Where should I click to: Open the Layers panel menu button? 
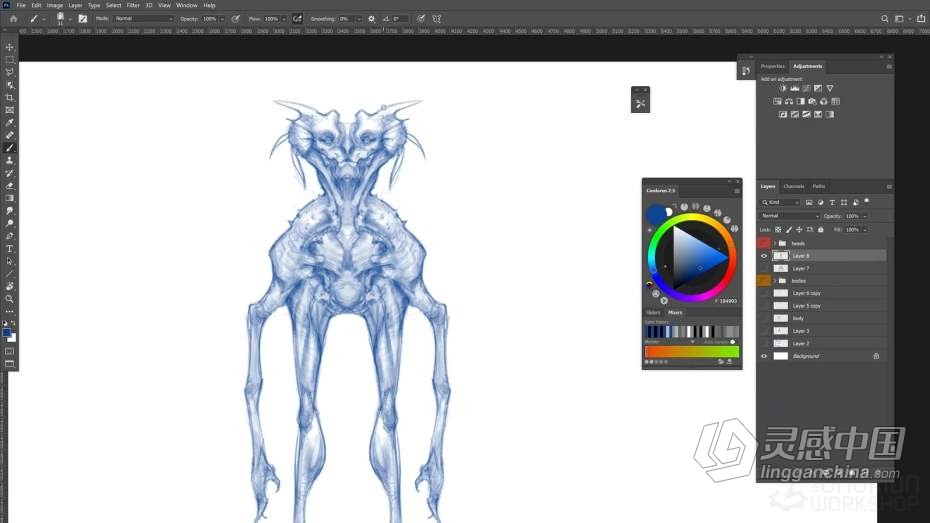tap(889, 187)
